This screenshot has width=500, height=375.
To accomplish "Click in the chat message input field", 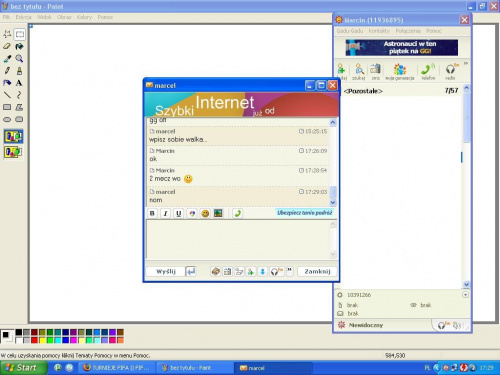I will (x=239, y=239).
